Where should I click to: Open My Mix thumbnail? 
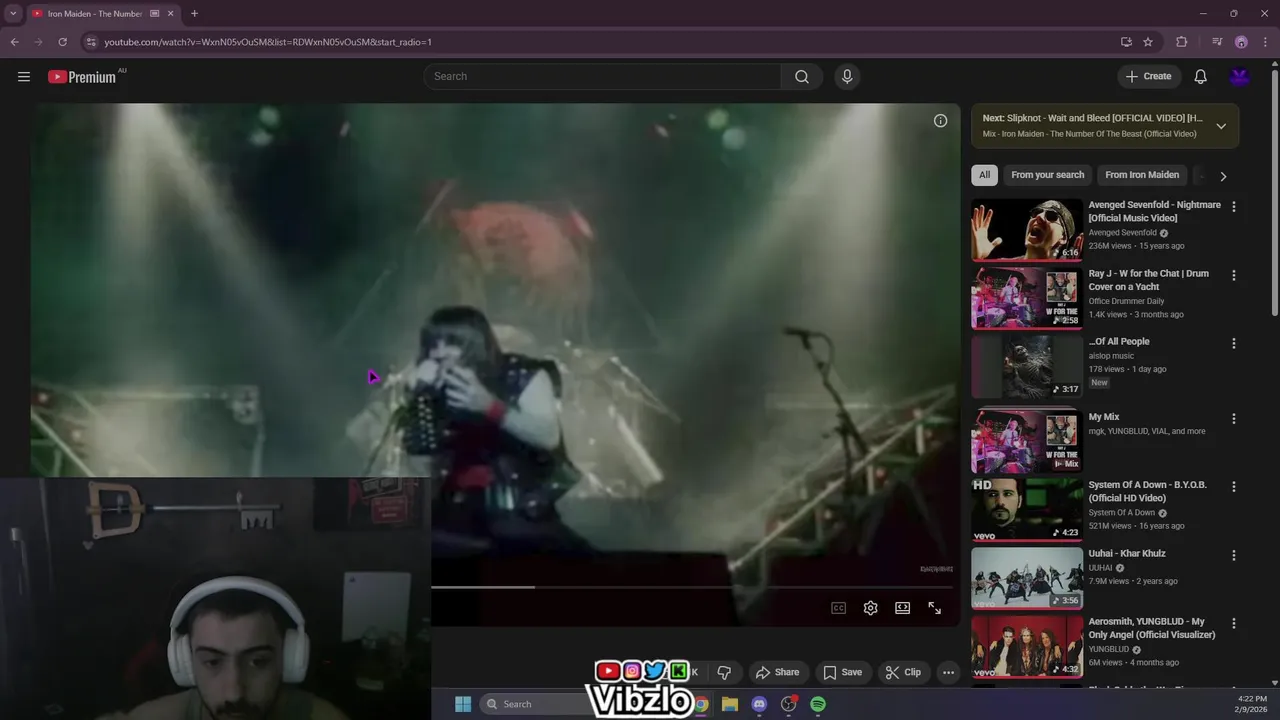[x=1027, y=440]
